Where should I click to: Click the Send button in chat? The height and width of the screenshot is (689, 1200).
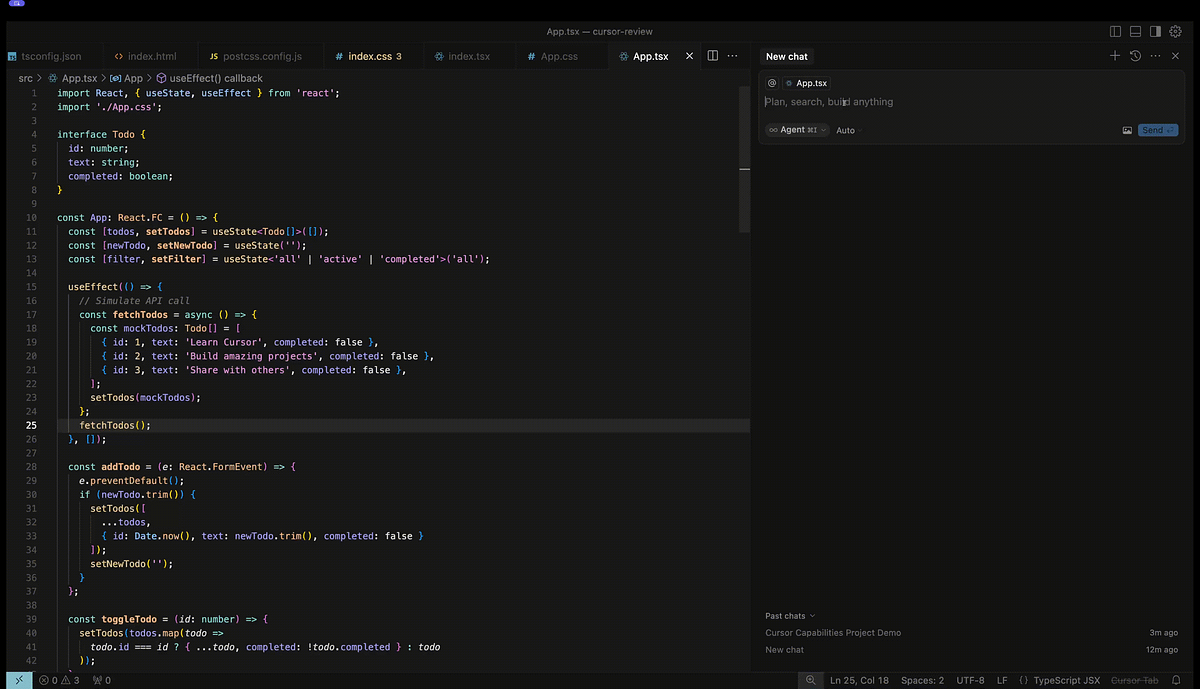(x=1157, y=129)
